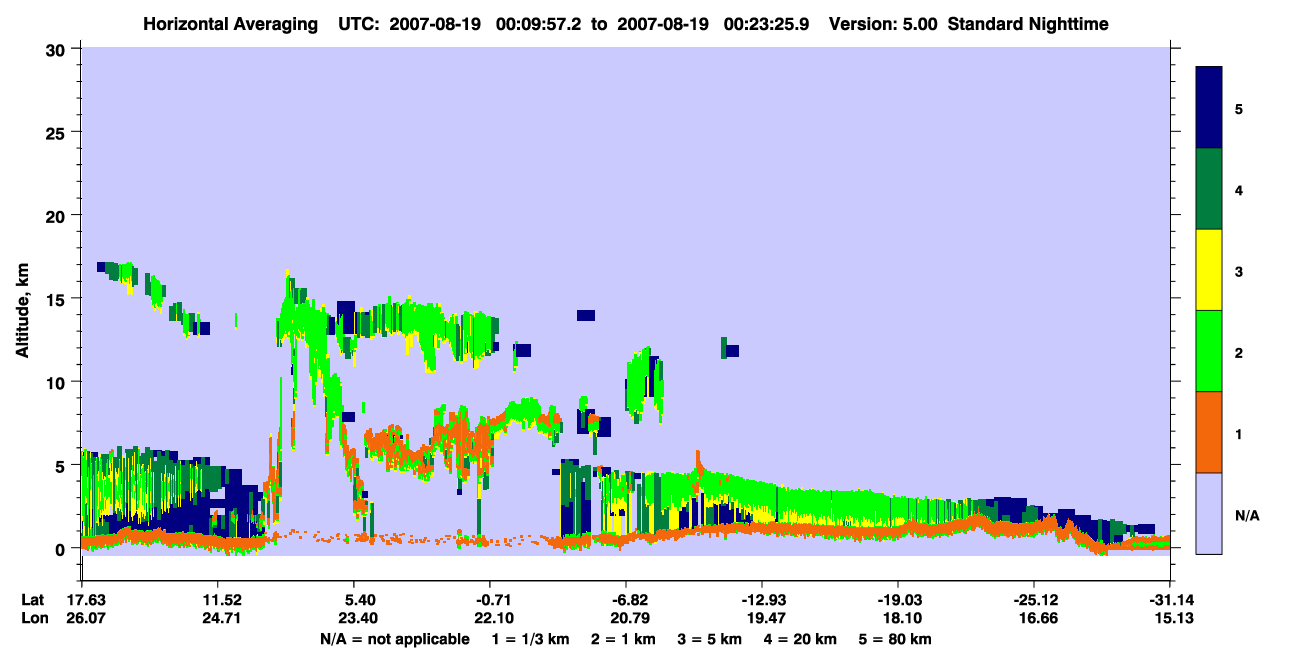Click legend text '3 = 5 km'
The height and width of the screenshot is (667, 1300).
pos(709,639)
